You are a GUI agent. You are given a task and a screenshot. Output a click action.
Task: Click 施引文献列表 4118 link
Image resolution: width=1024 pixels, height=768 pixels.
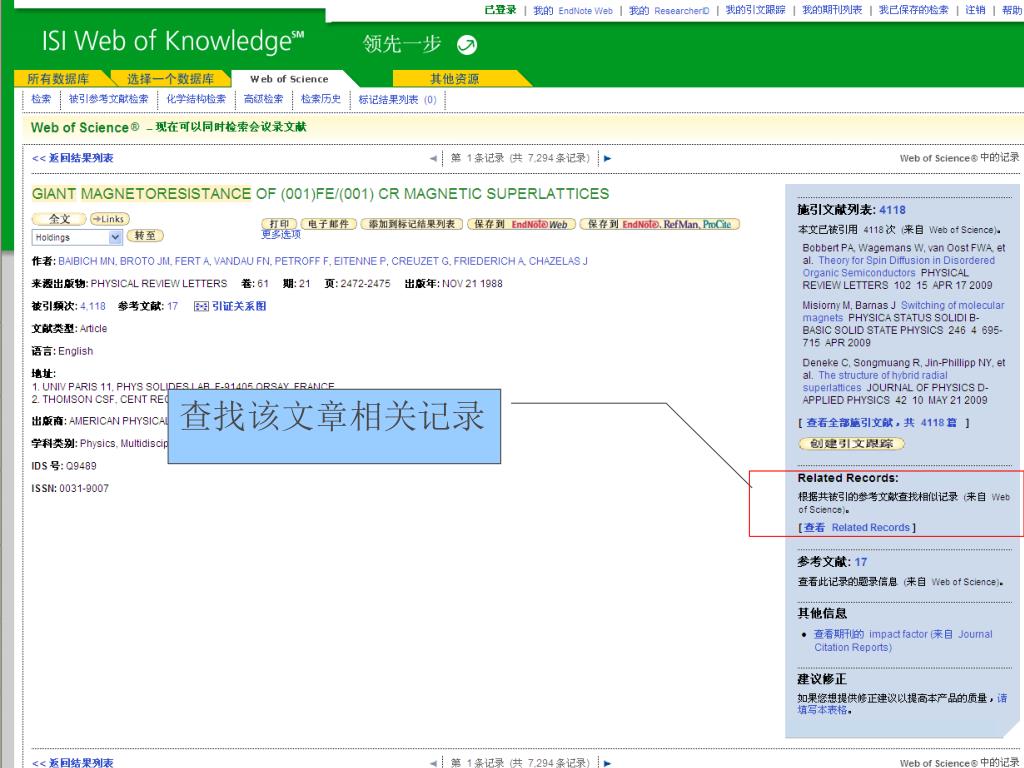click(x=892, y=210)
